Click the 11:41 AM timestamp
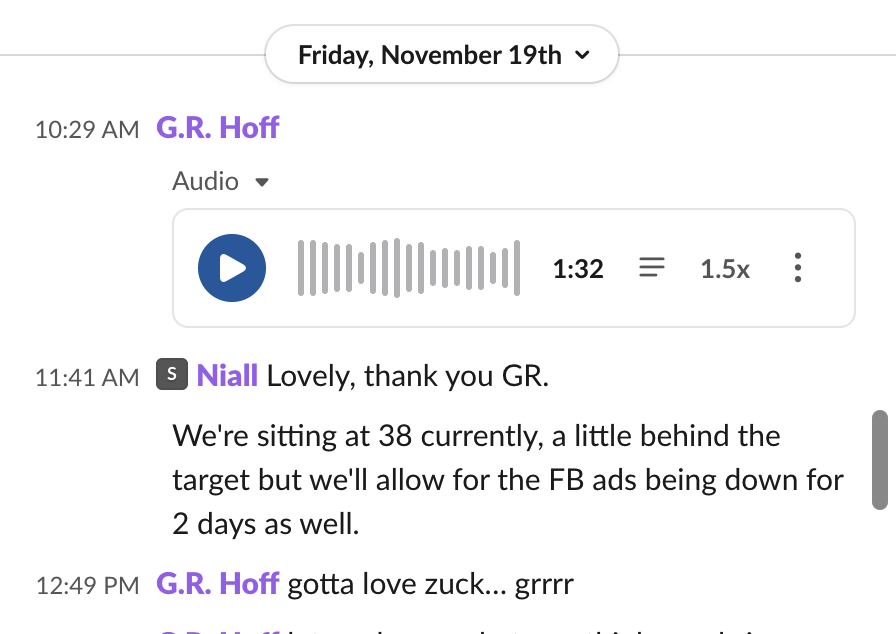 tap(87, 378)
